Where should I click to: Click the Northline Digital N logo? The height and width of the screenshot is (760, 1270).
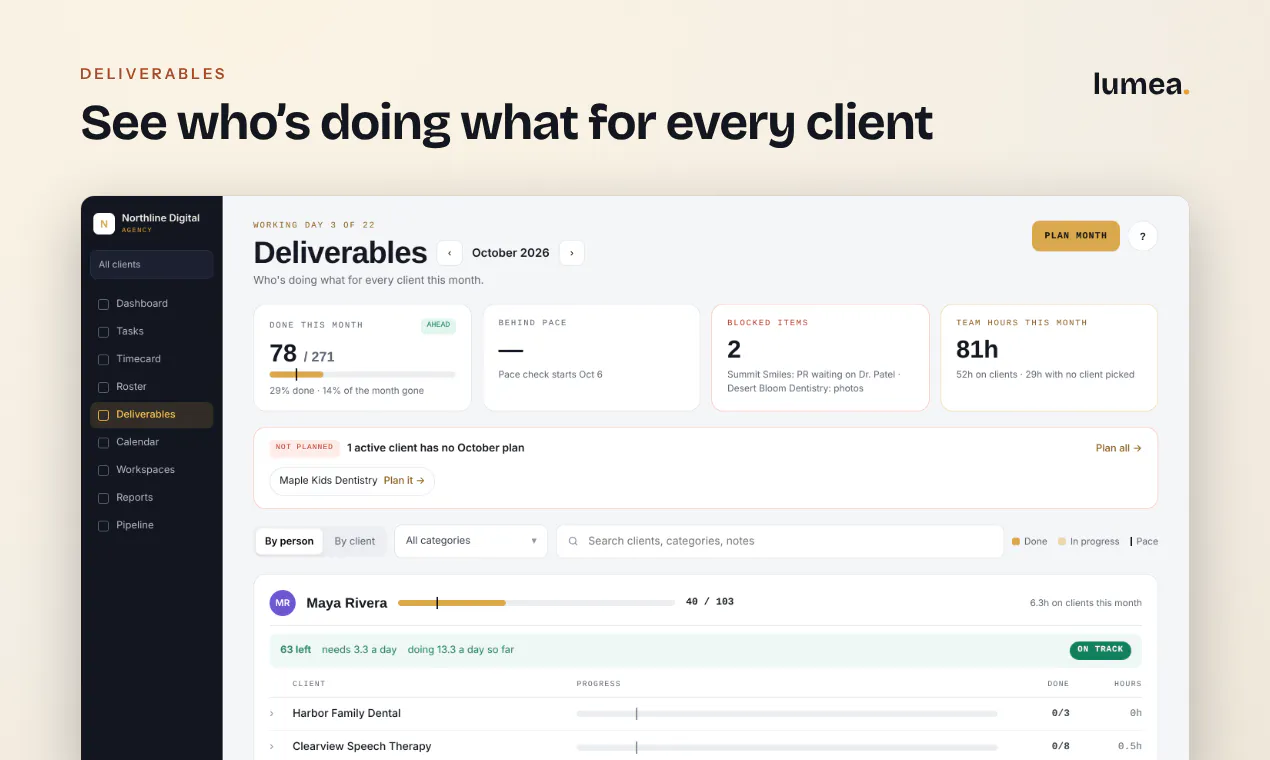pos(104,224)
